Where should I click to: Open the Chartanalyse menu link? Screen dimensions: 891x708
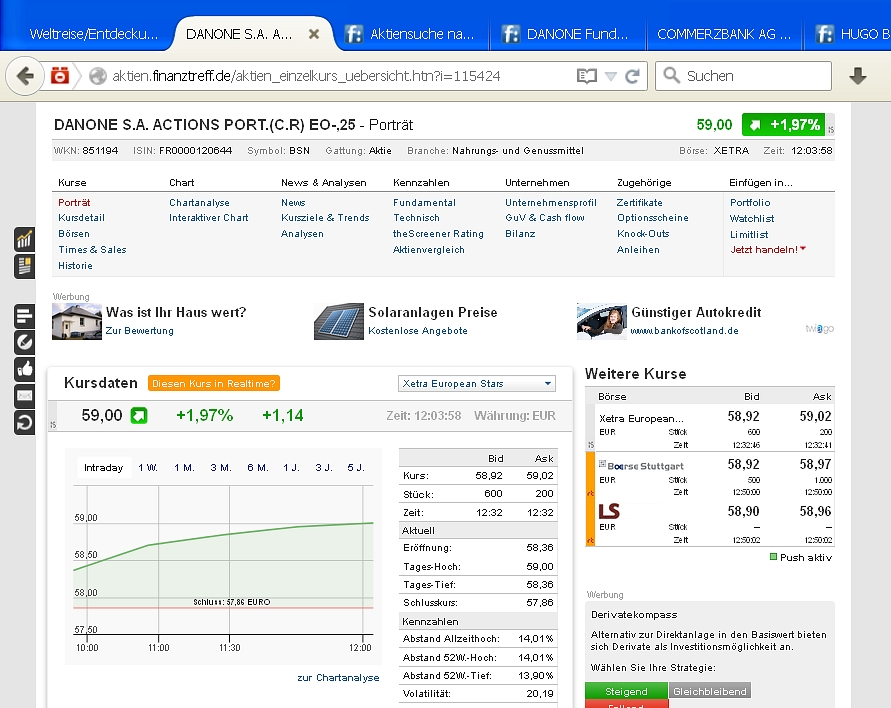[199, 203]
